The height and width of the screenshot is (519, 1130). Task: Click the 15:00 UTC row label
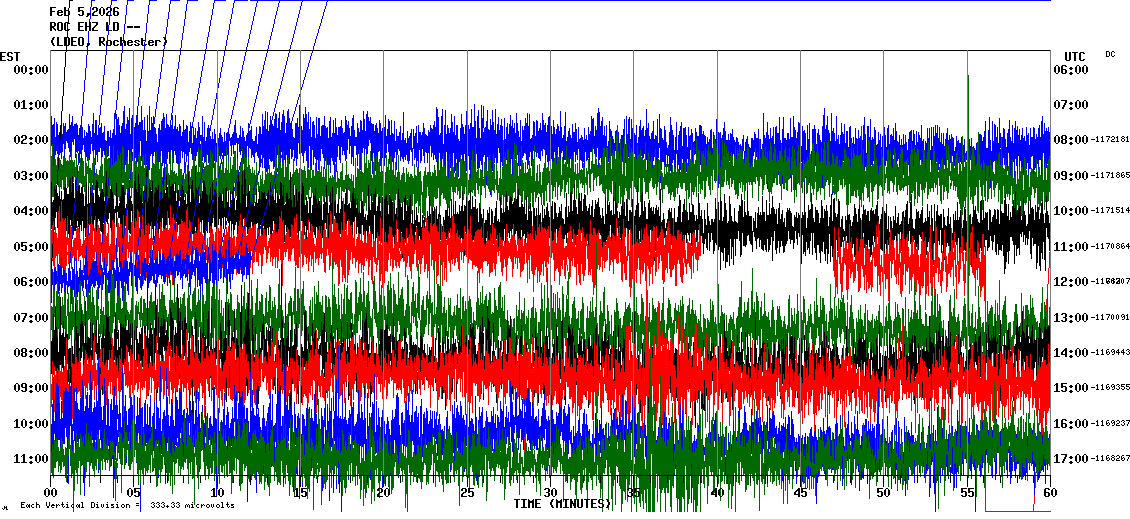click(x=1070, y=388)
